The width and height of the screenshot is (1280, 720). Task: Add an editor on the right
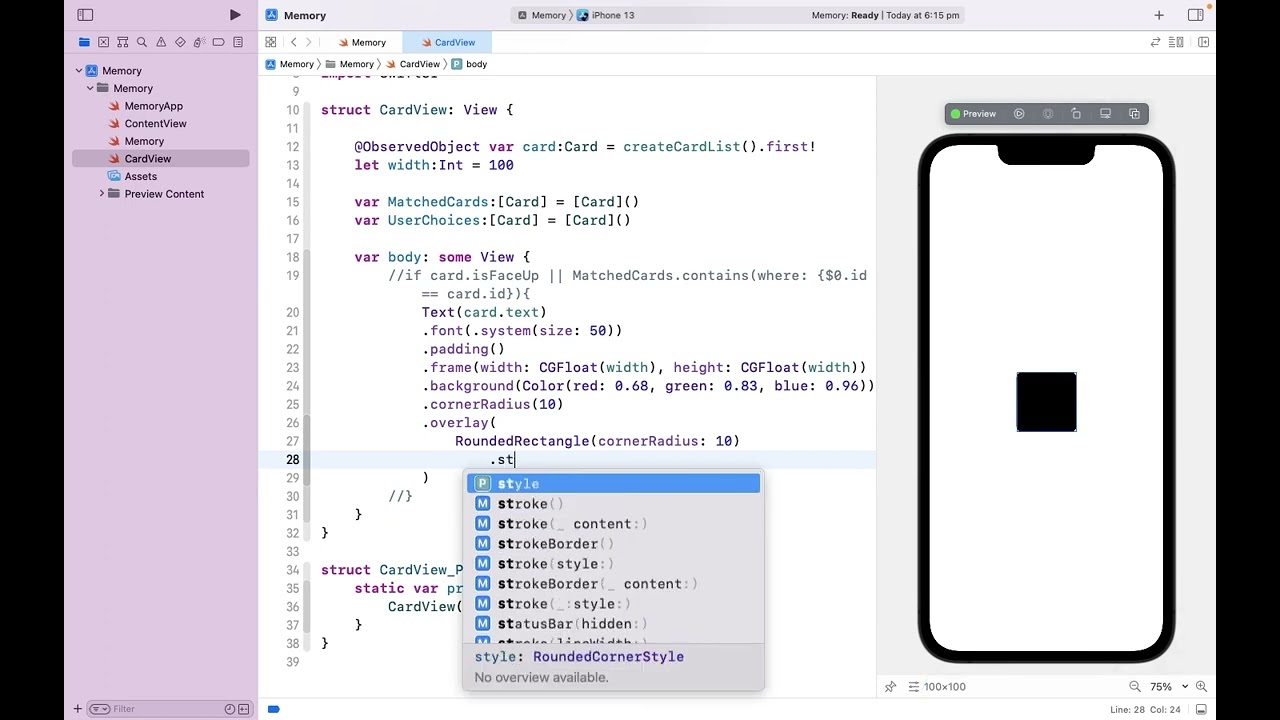coord(1203,42)
